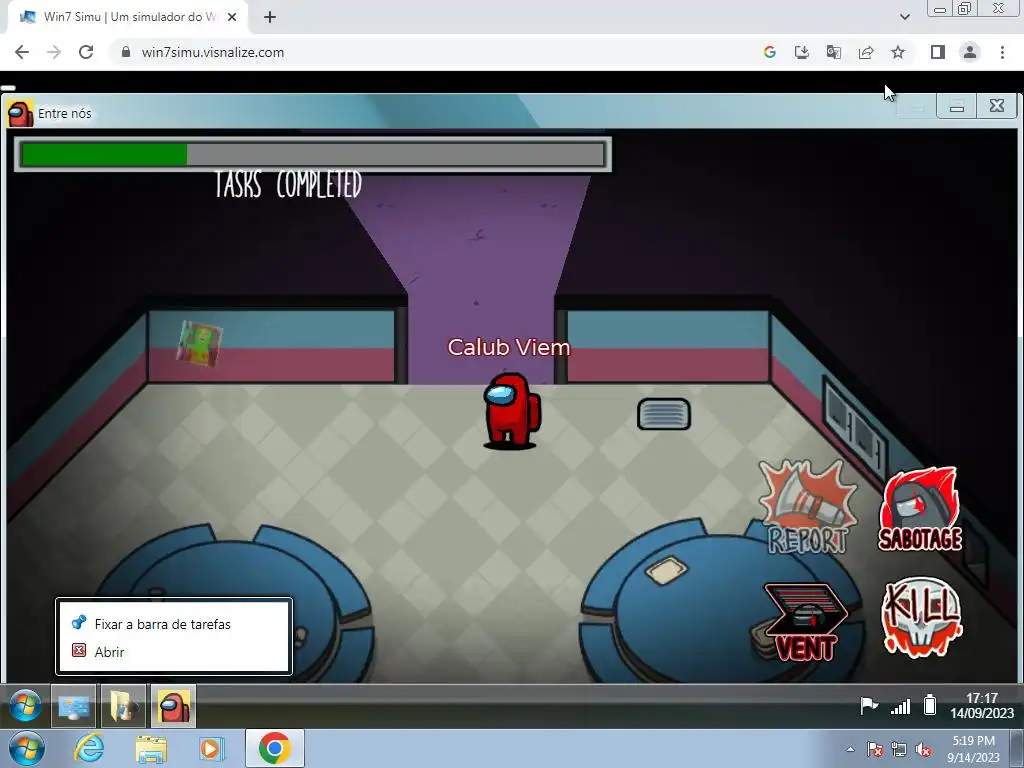Image resolution: width=1024 pixels, height=768 pixels.
Task: Expand the tab search chevron
Action: tap(904, 17)
